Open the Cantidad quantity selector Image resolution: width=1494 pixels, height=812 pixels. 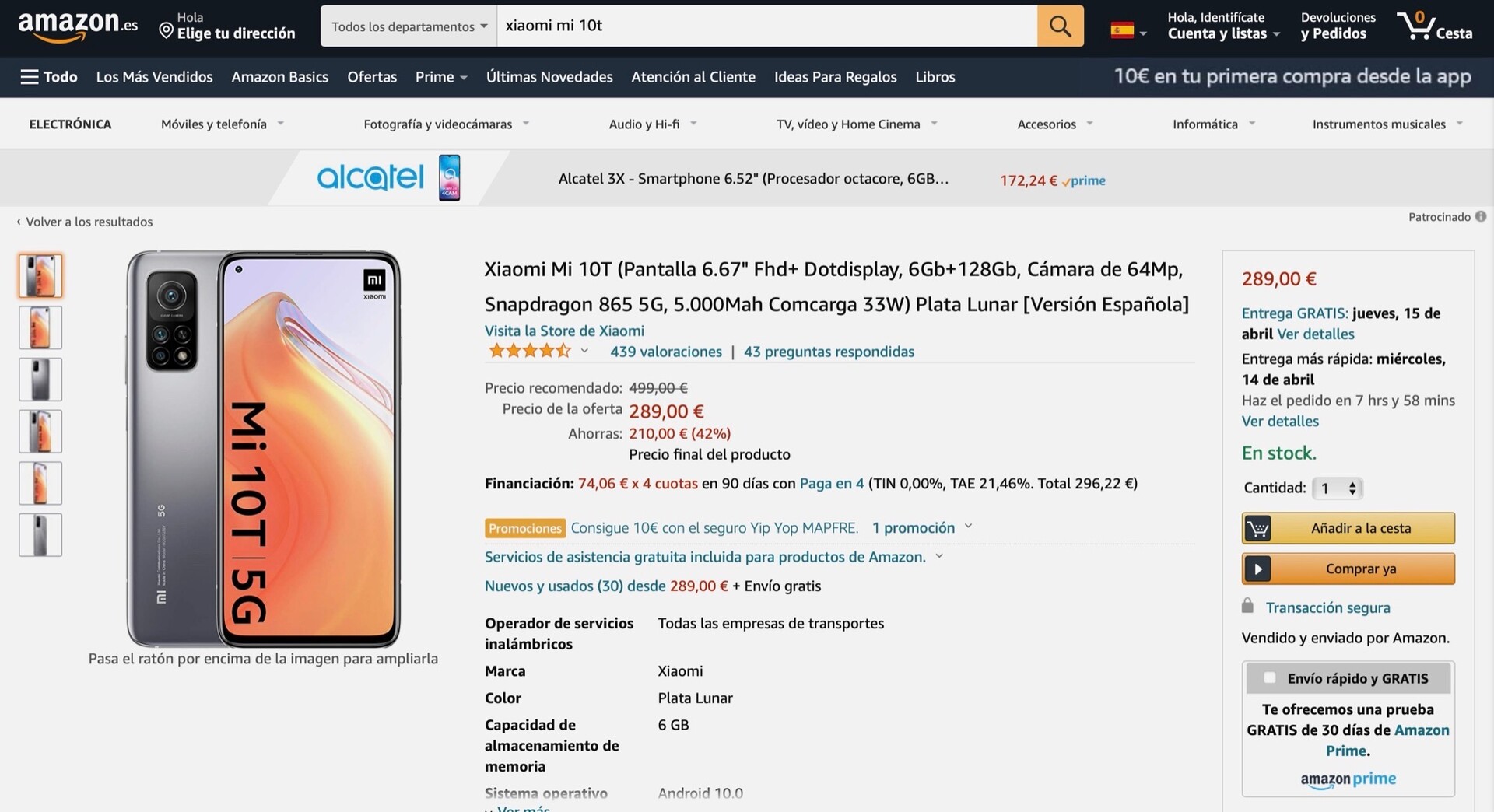(1338, 488)
